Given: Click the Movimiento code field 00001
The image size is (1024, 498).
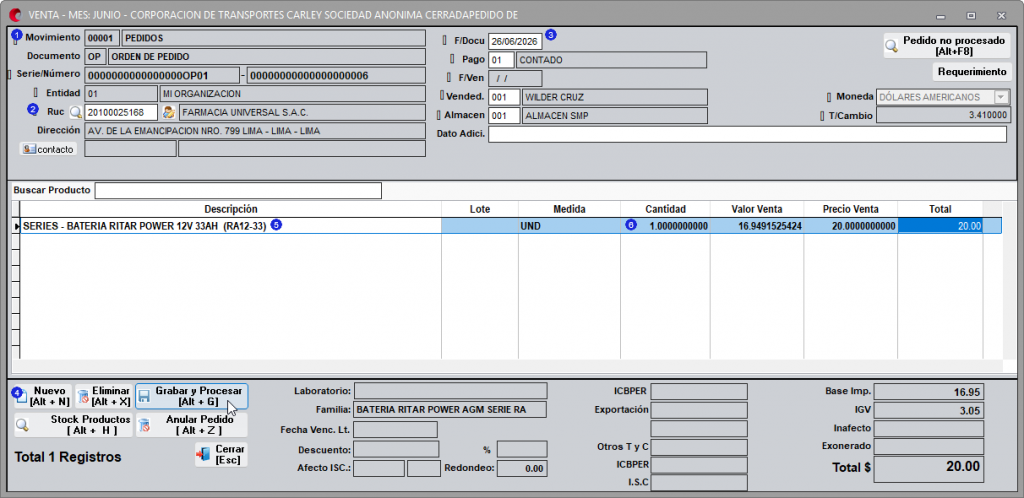Looking at the screenshot, I should pyautogui.click(x=103, y=38).
